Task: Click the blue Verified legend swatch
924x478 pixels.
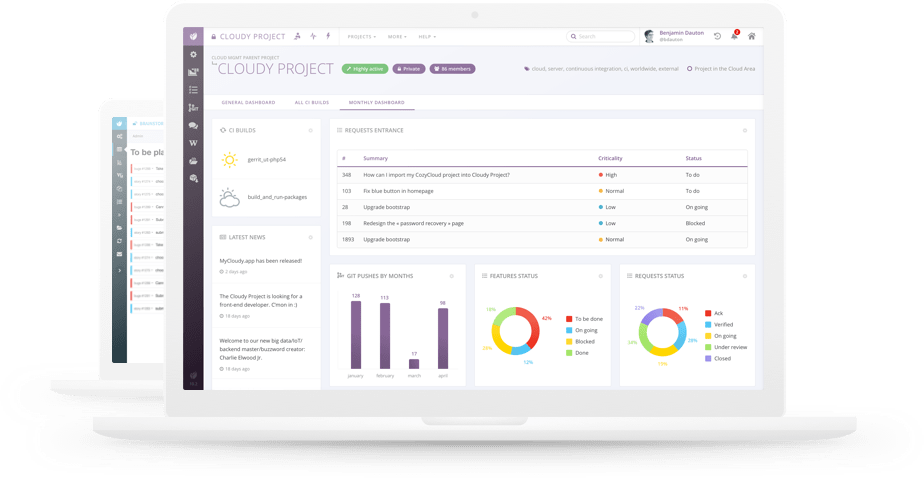Action: click(x=708, y=325)
